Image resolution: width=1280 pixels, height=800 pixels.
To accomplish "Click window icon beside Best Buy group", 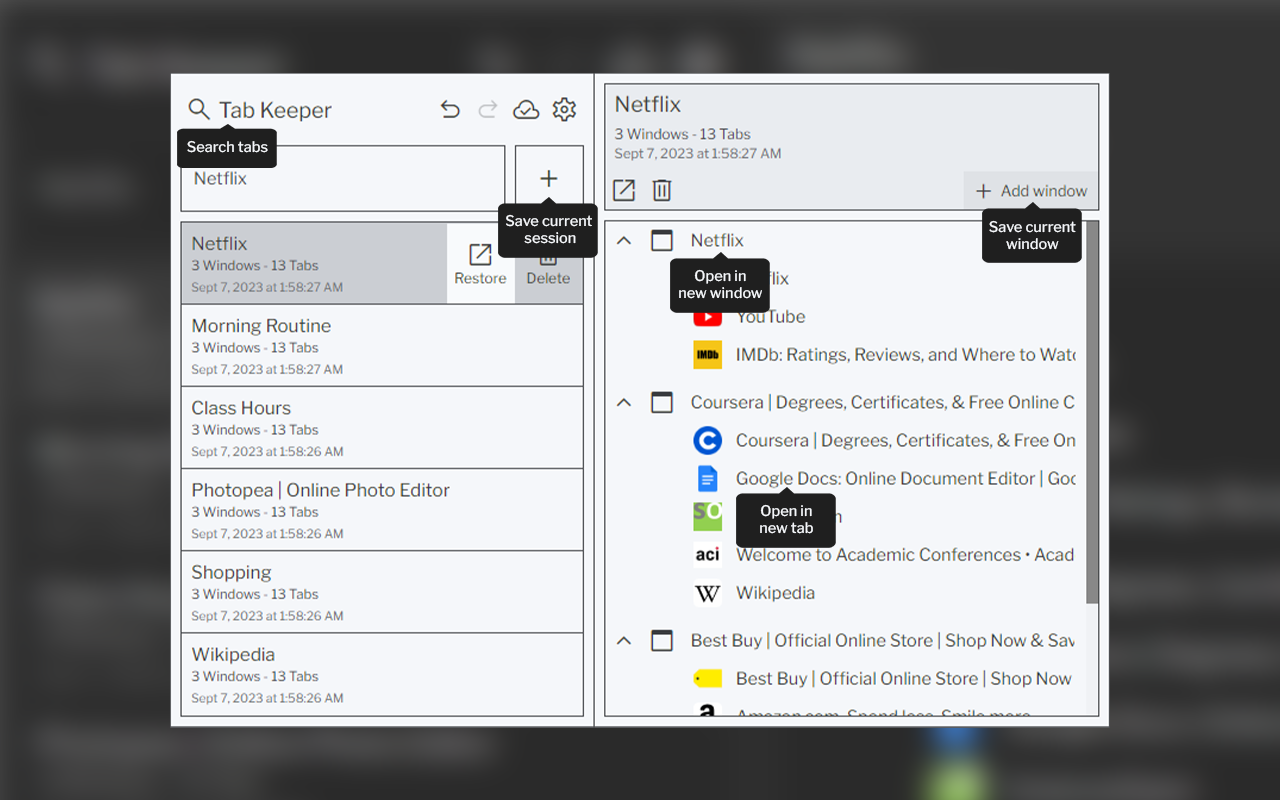I will [662, 640].
